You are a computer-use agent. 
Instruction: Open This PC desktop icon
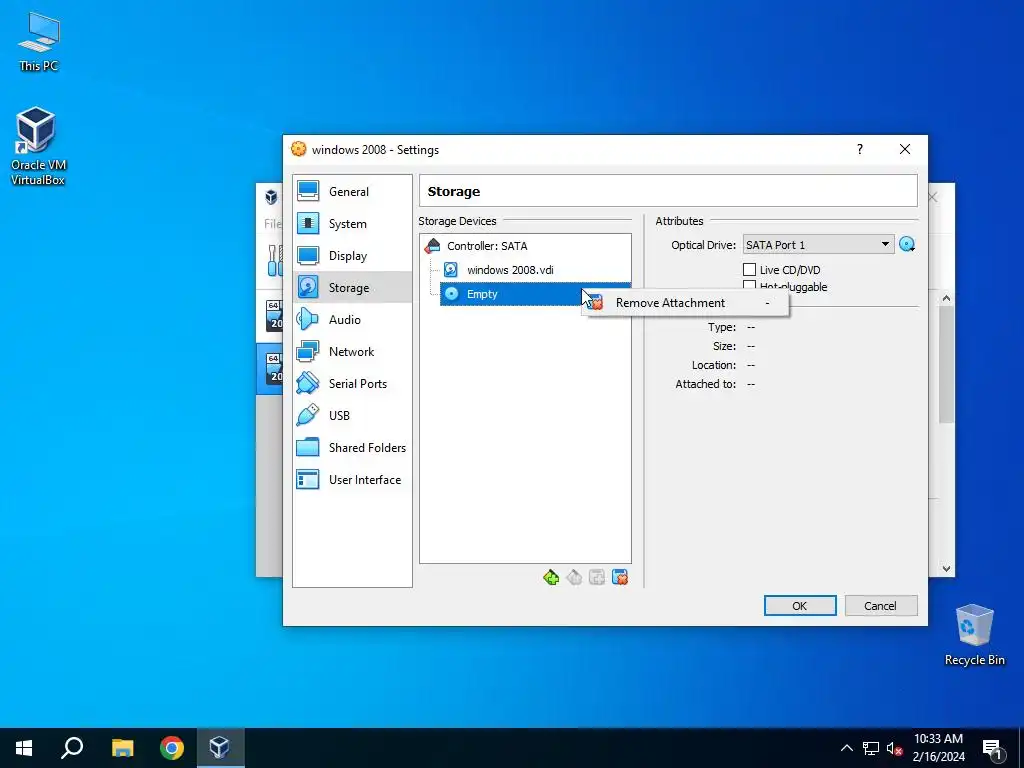39,42
